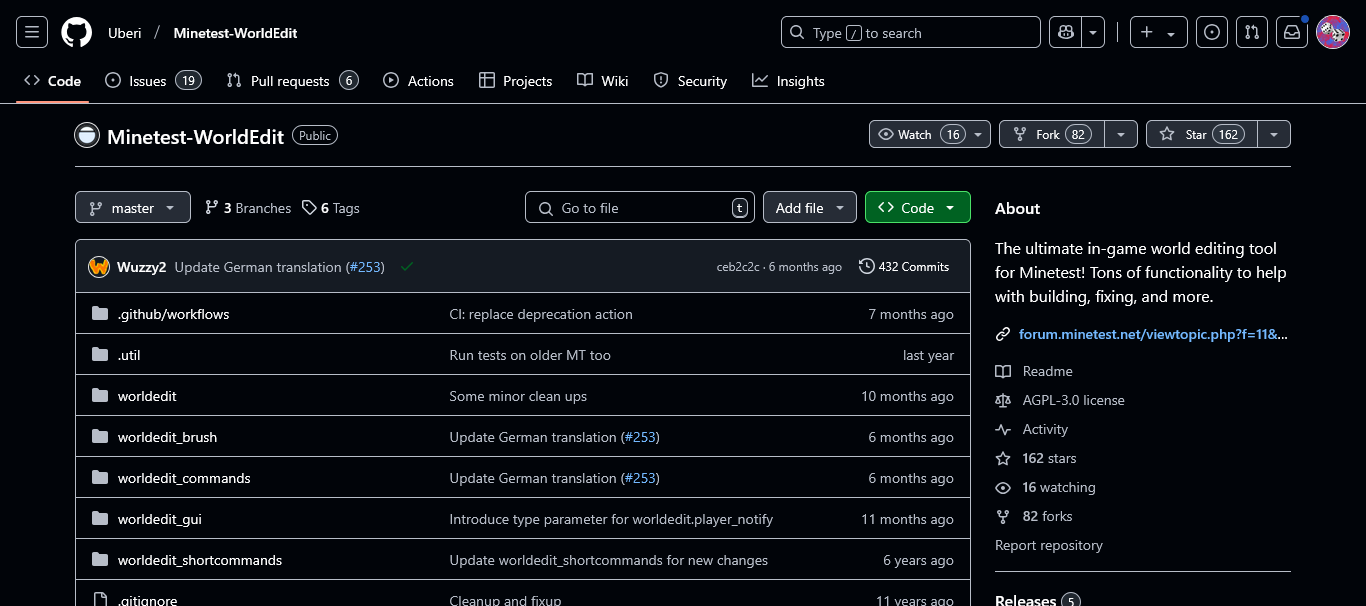Click the Wuzzy2 author avatar
1366x606 pixels.
coord(99,267)
